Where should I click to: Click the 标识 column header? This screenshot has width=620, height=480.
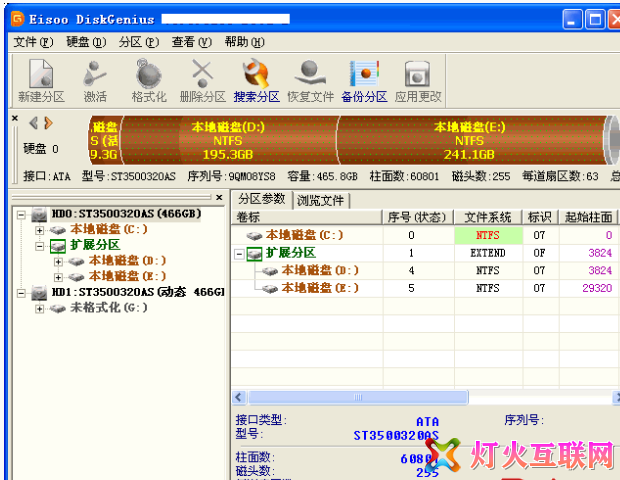coord(540,217)
